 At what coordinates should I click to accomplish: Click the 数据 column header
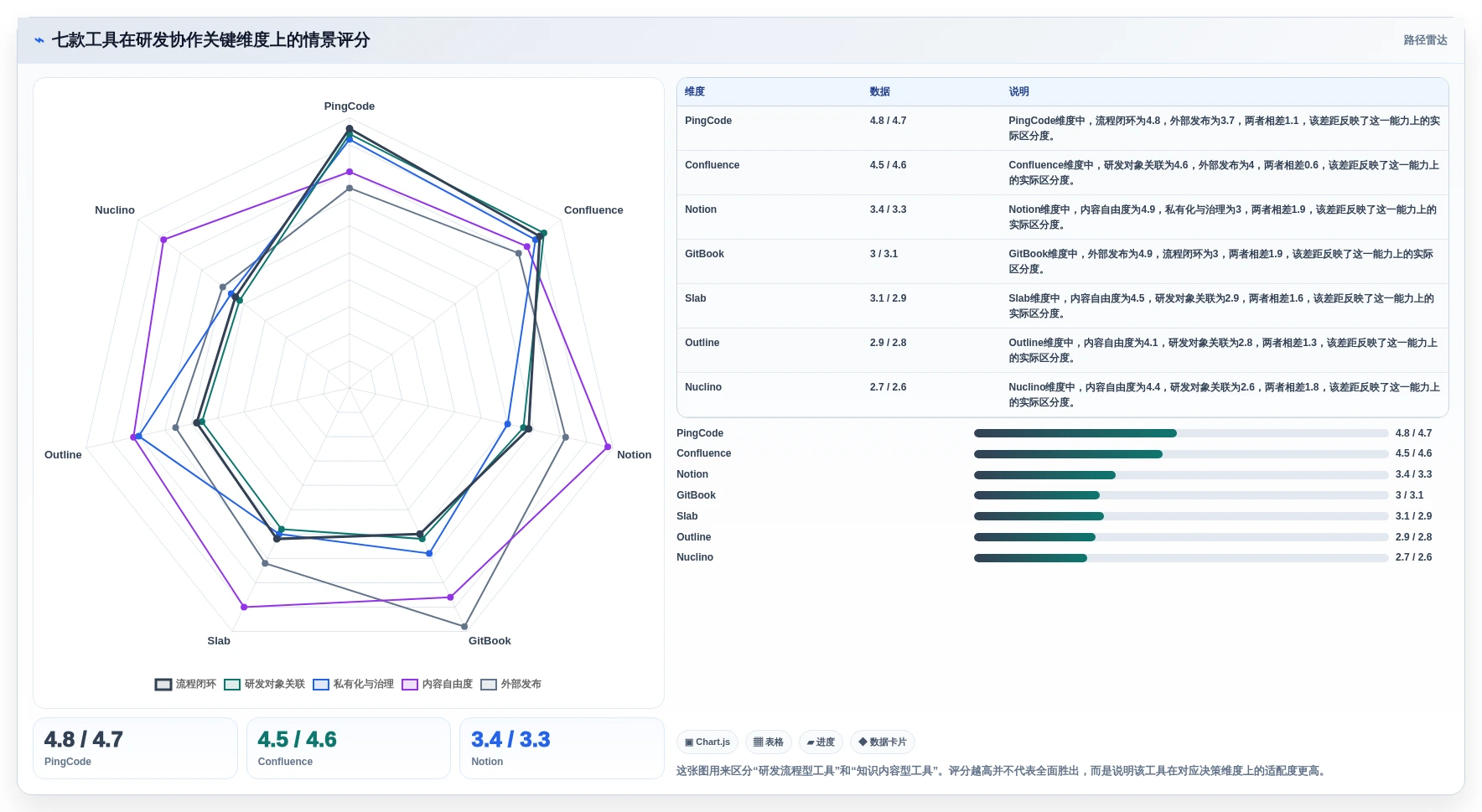point(879,92)
